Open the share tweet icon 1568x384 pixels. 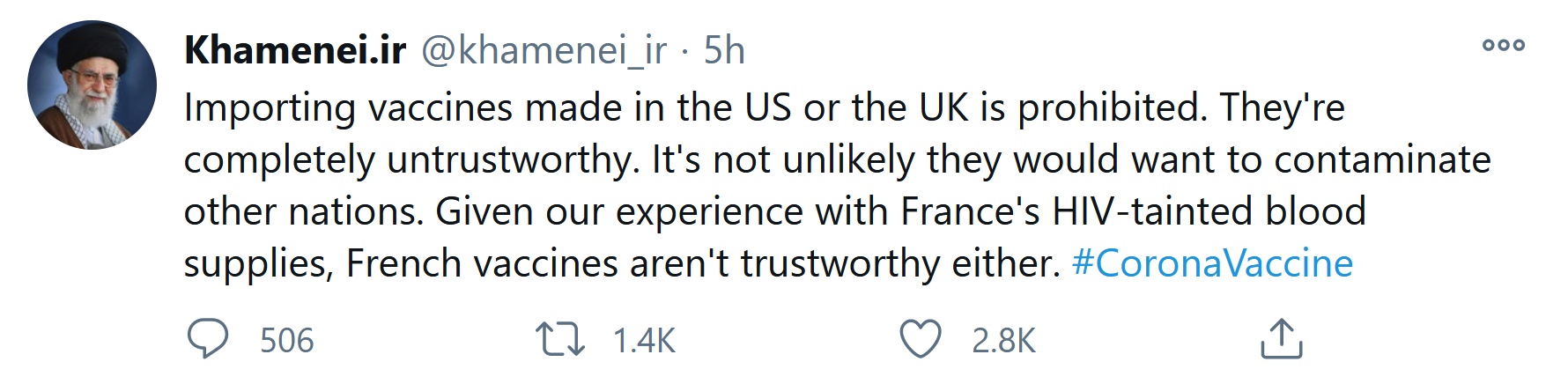[x=1281, y=340]
